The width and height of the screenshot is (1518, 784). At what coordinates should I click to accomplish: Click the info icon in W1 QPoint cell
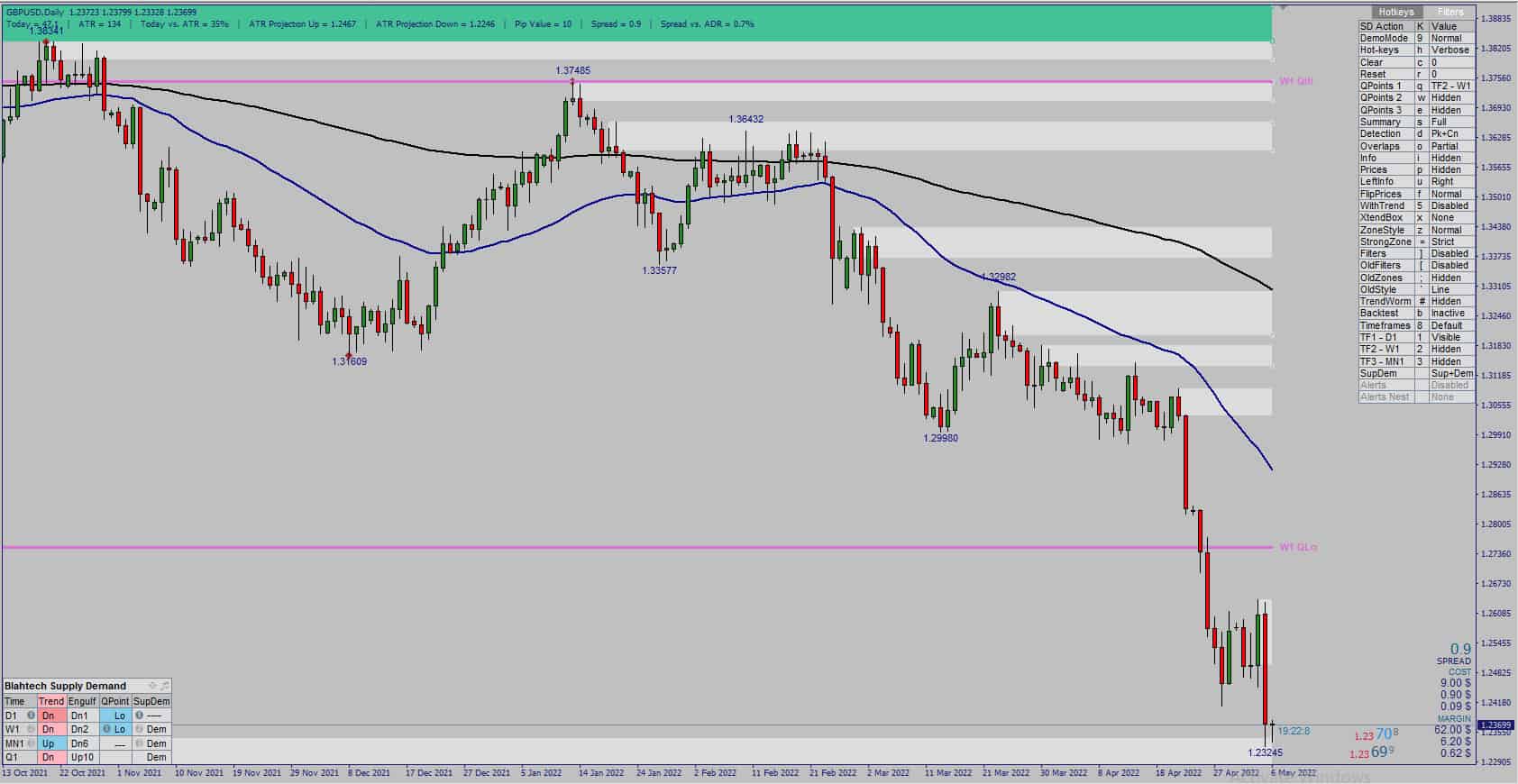106,729
